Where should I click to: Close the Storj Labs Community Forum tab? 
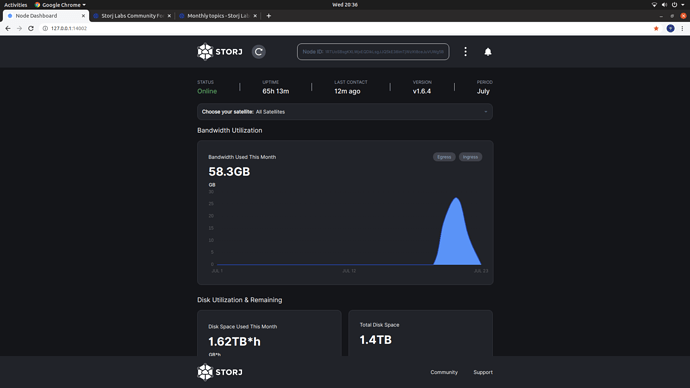169,16
